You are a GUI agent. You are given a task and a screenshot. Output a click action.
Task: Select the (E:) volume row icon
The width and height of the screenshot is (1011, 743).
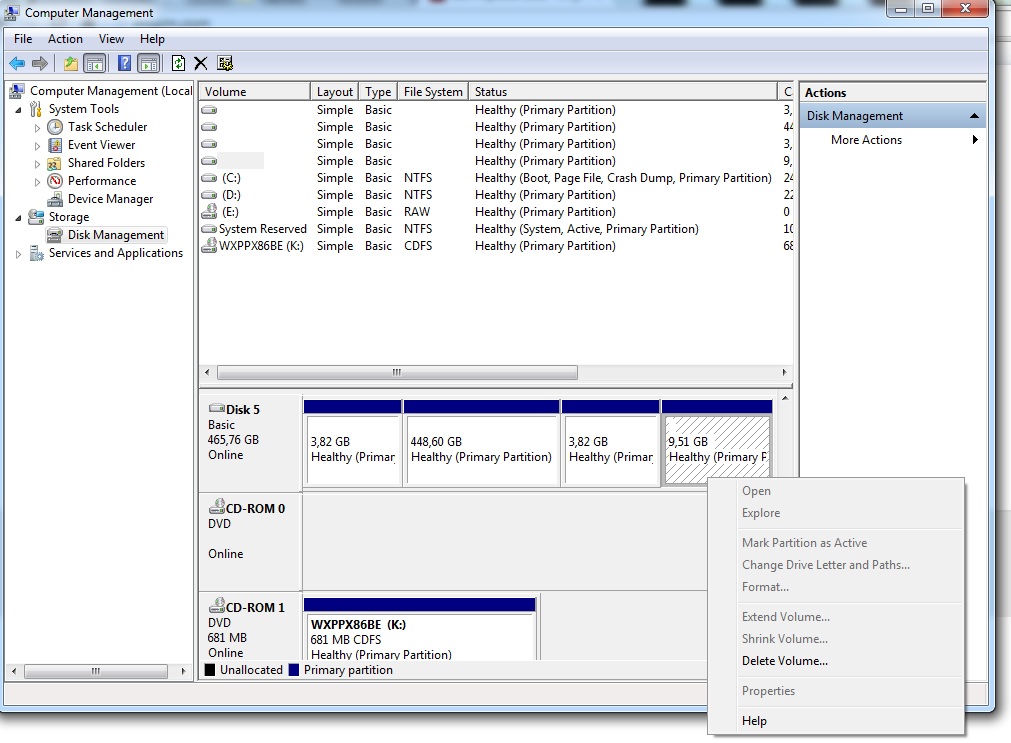(209, 212)
